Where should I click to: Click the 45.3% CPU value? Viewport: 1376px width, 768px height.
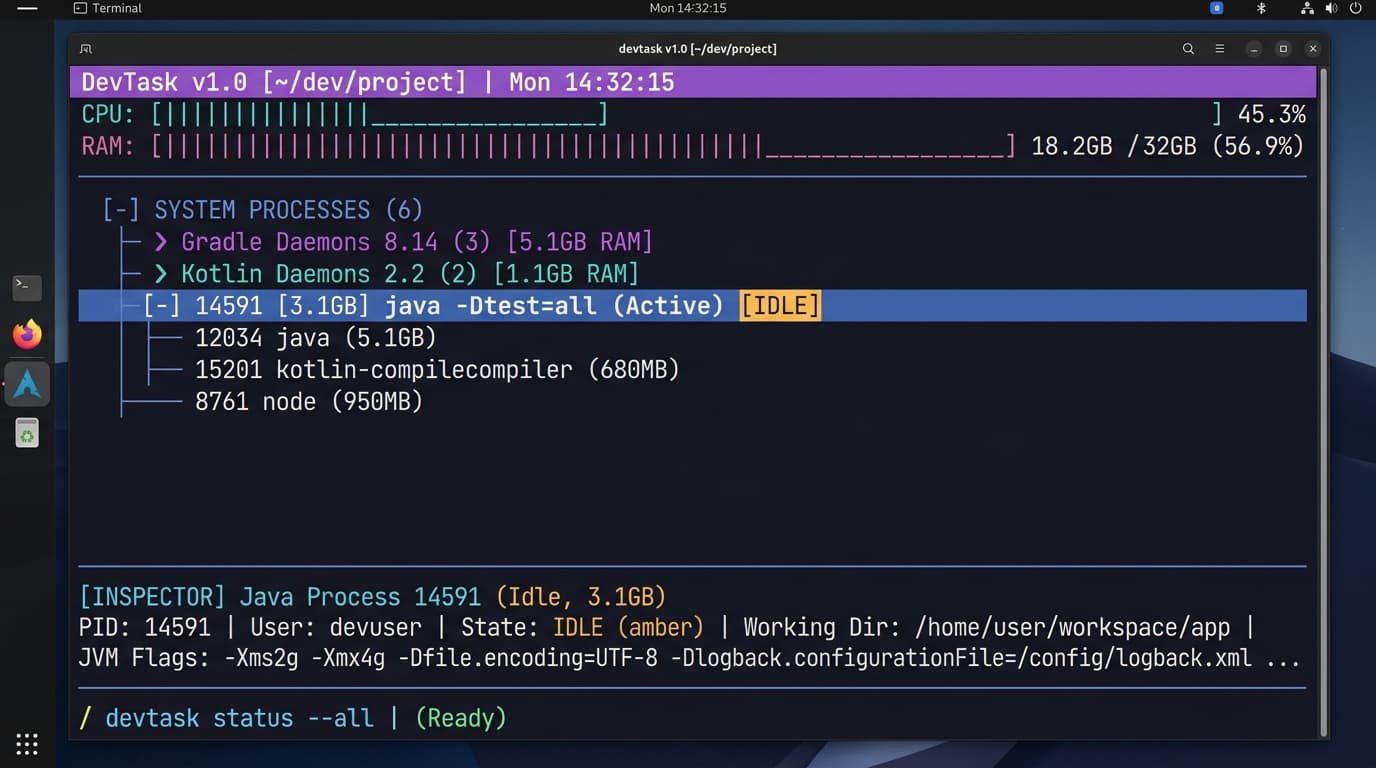1271,115
